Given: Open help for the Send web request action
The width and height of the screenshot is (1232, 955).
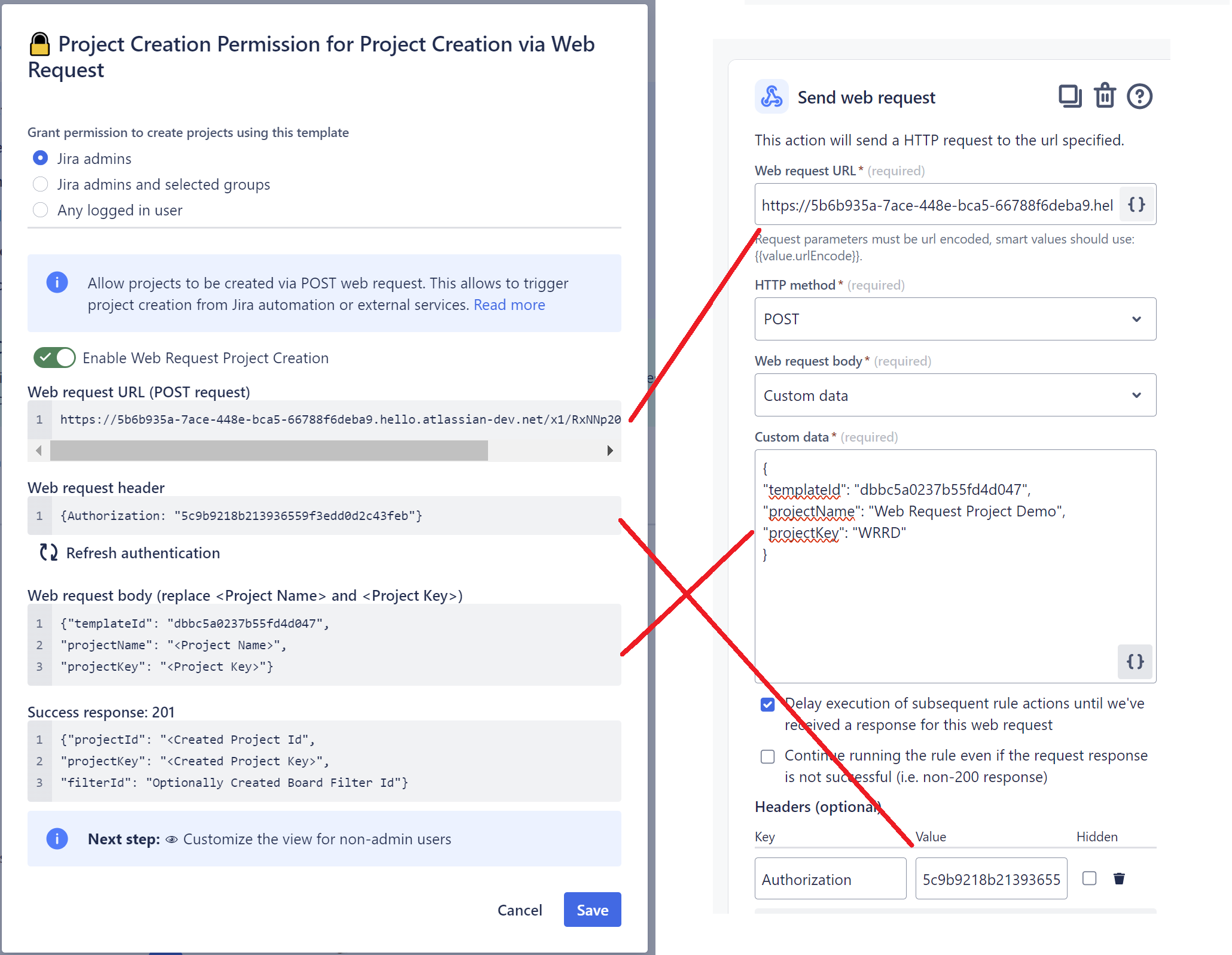Looking at the screenshot, I should [1139, 96].
